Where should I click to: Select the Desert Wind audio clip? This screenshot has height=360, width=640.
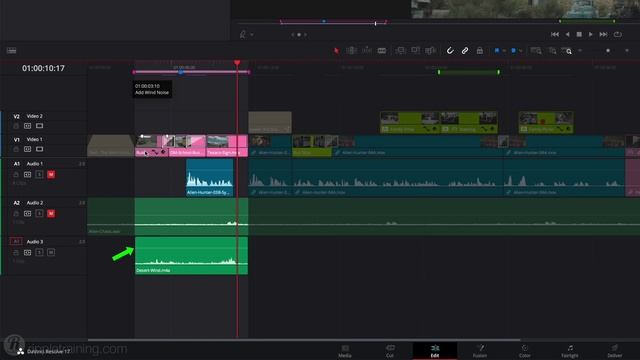pos(191,256)
